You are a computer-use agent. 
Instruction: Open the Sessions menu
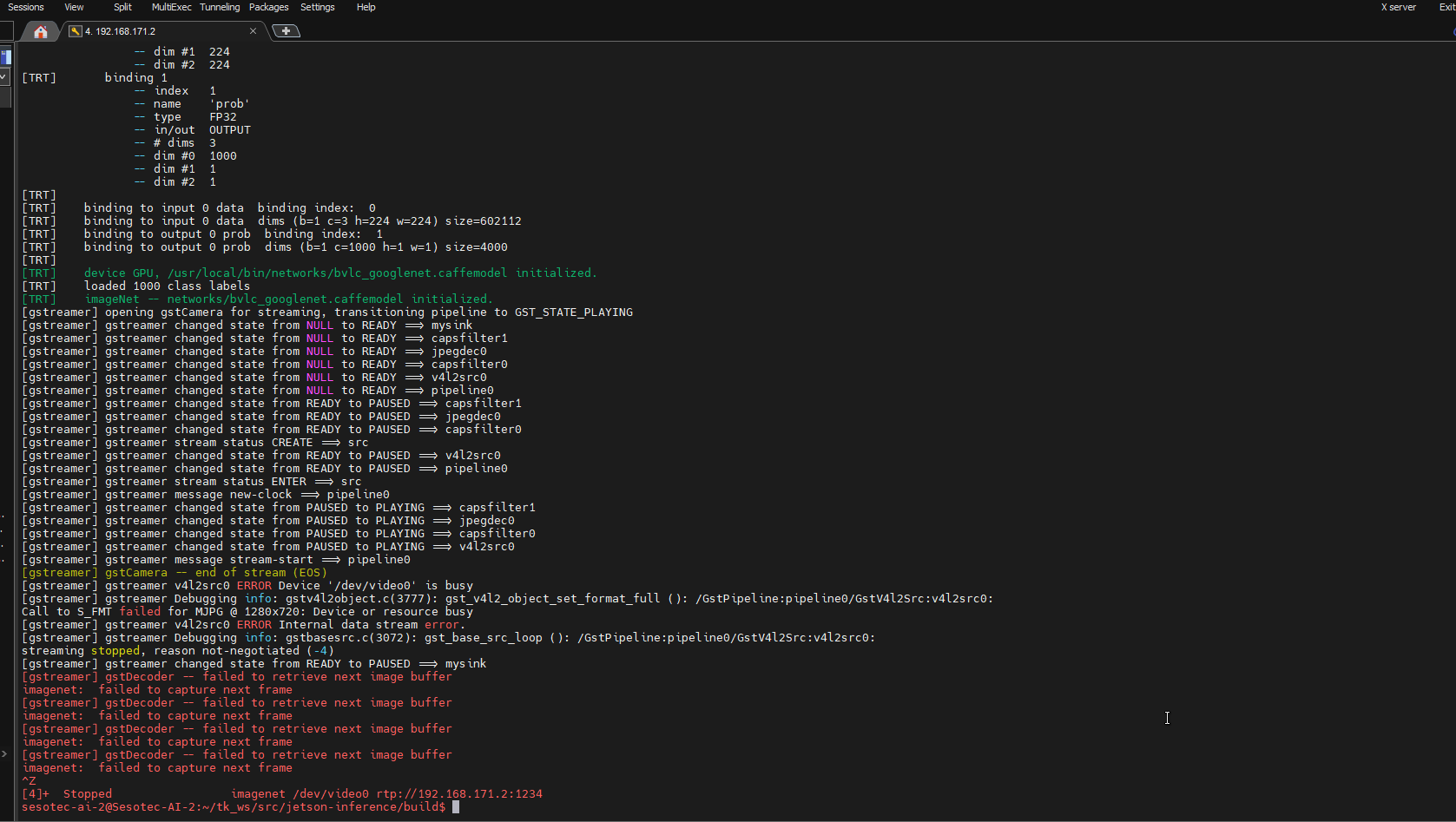point(26,7)
